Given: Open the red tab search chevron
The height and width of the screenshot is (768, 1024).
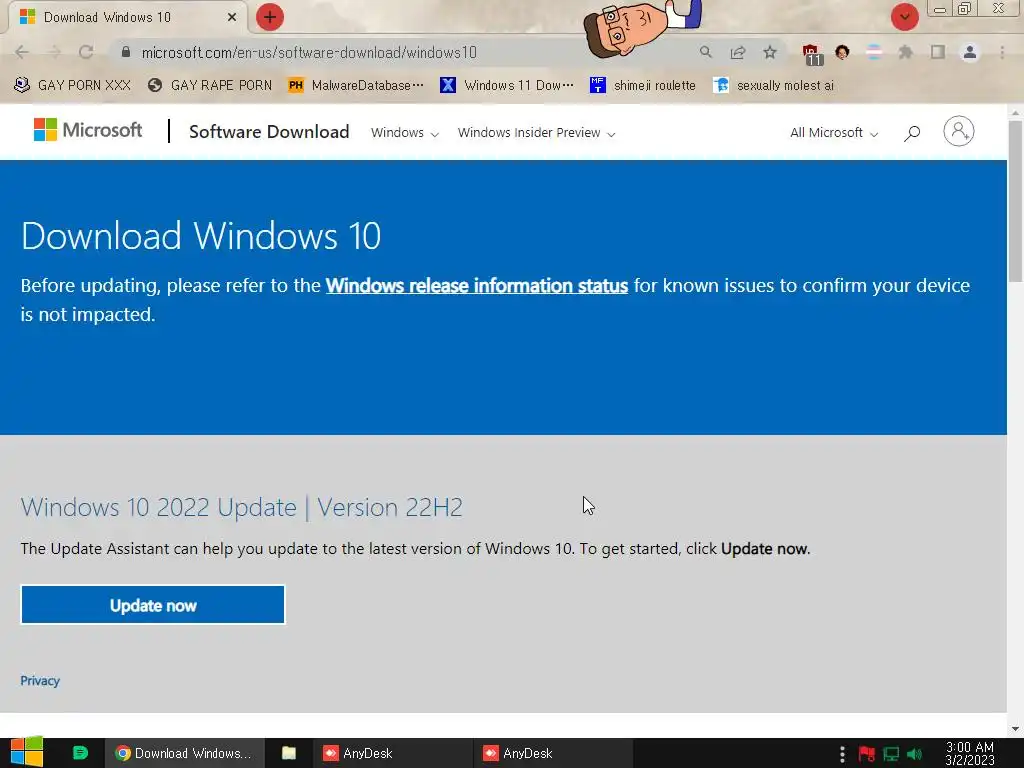Looking at the screenshot, I should coord(904,17).
